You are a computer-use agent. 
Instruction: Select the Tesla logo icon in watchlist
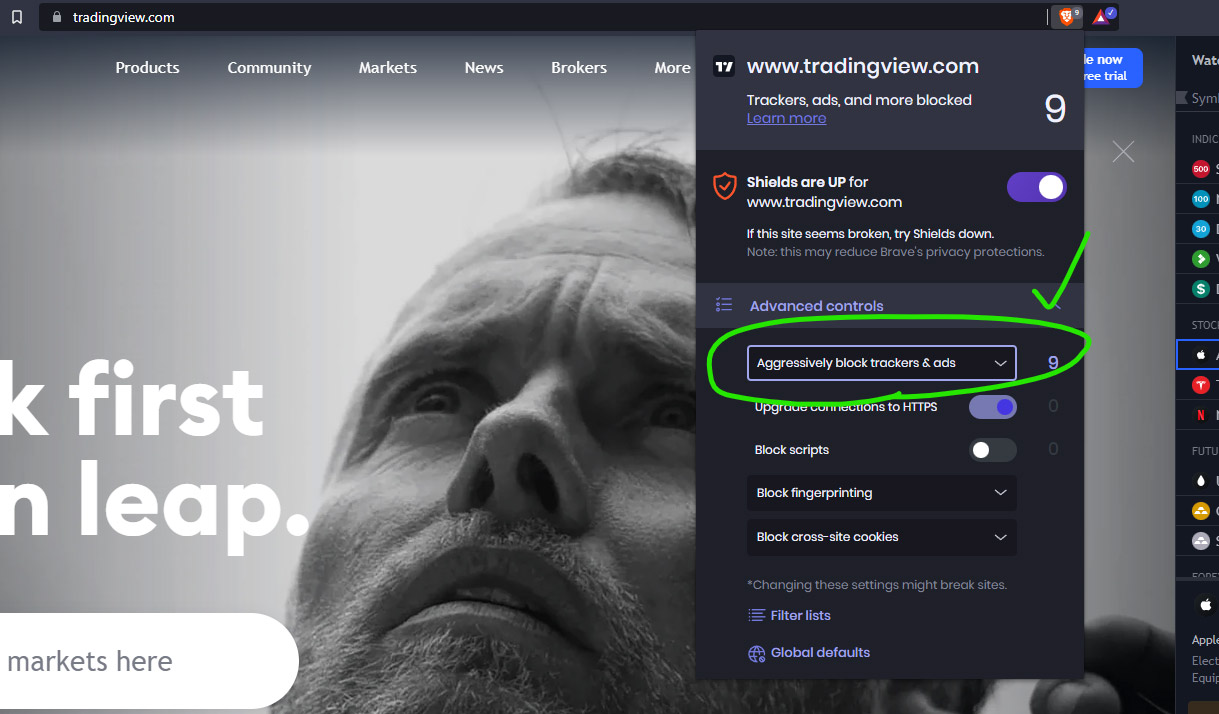pyautogui.click(x=1201, y=385)
